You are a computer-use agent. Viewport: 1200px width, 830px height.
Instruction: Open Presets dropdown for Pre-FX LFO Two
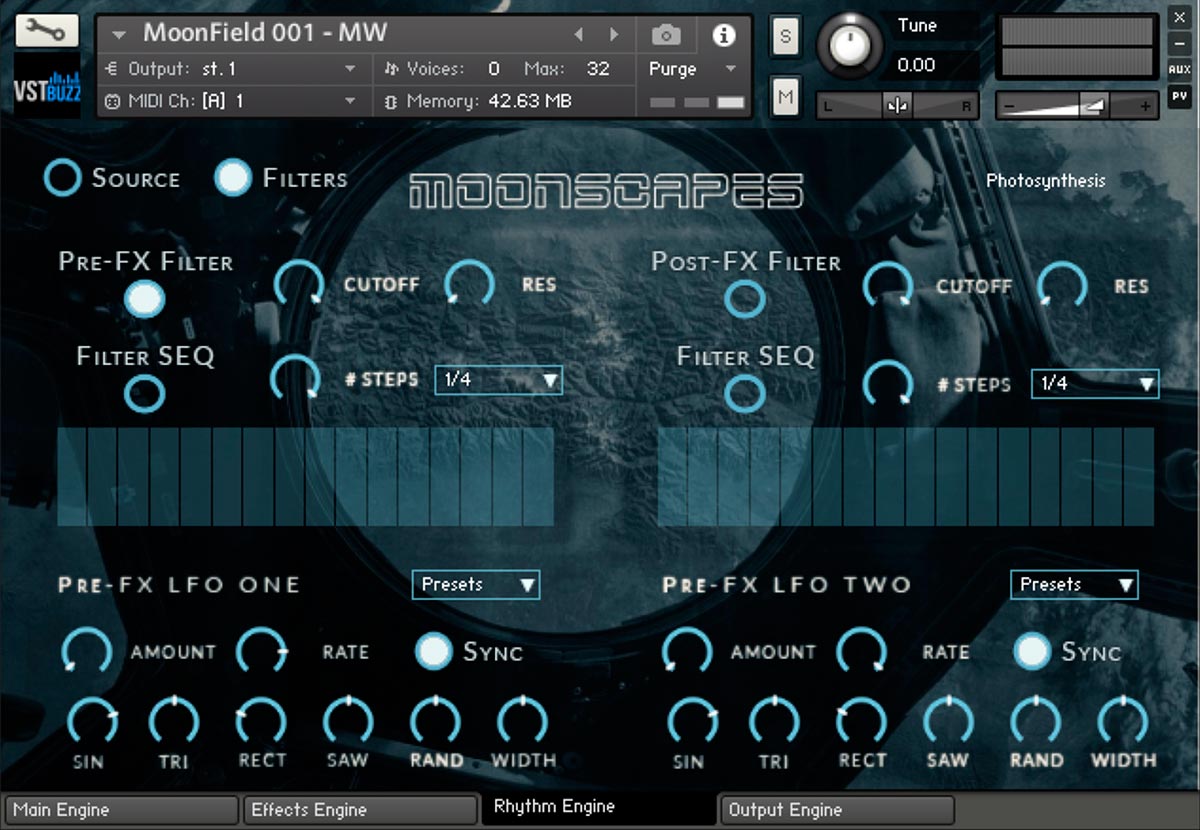(1074, 584)
